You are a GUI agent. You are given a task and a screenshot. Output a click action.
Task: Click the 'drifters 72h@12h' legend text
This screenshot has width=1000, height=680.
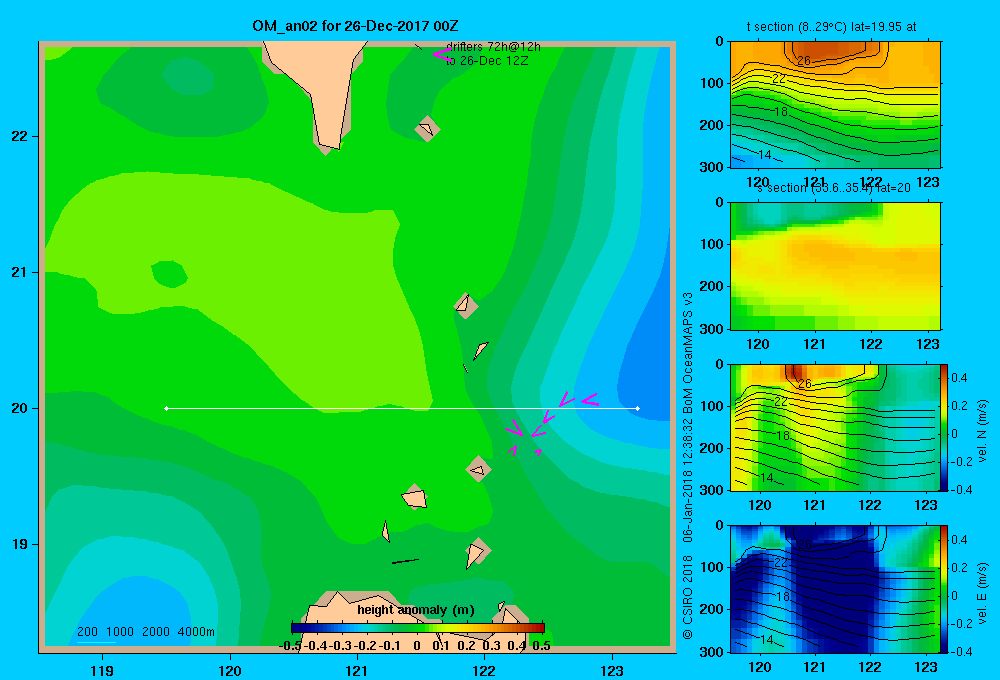493,47
